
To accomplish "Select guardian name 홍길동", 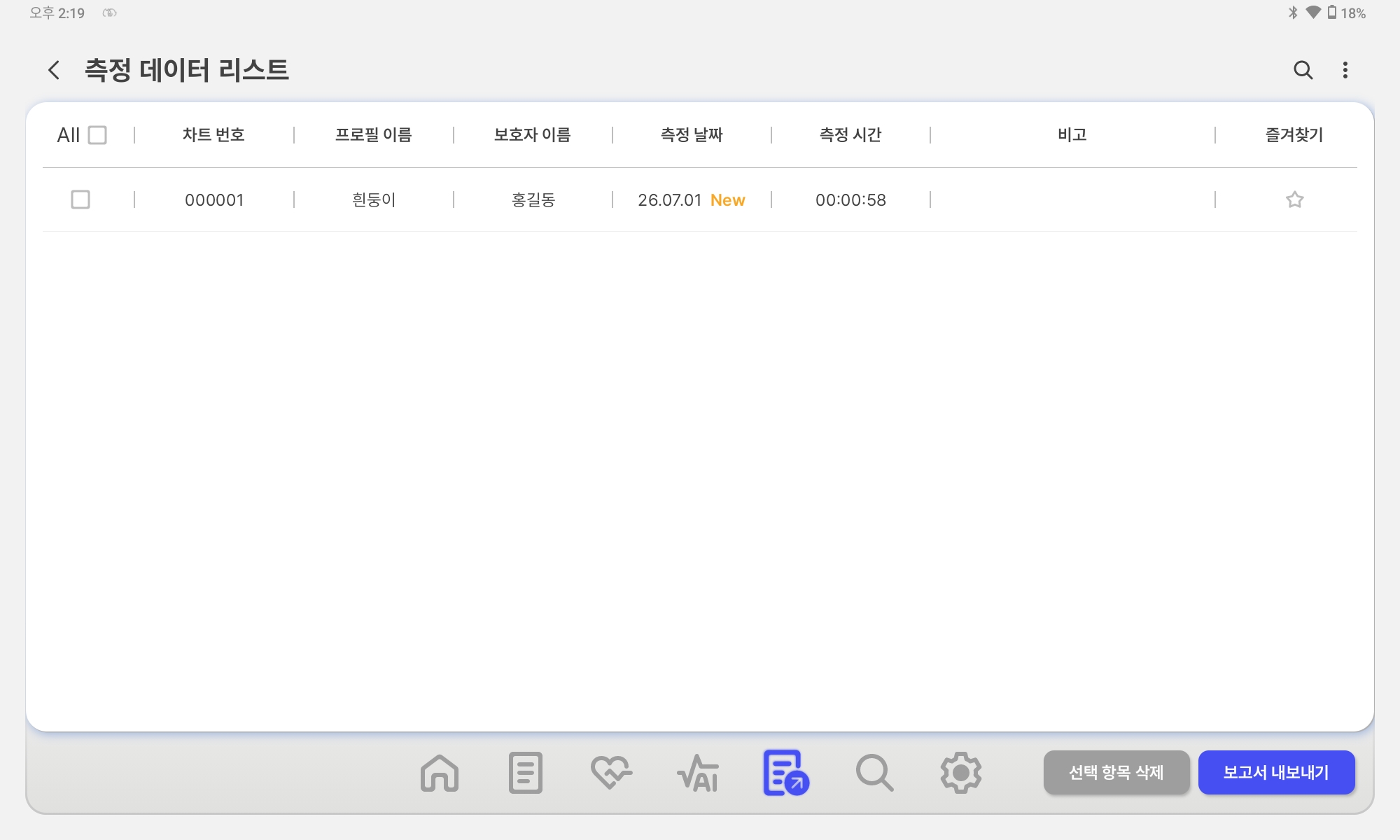I will click(x=533, y=200).
